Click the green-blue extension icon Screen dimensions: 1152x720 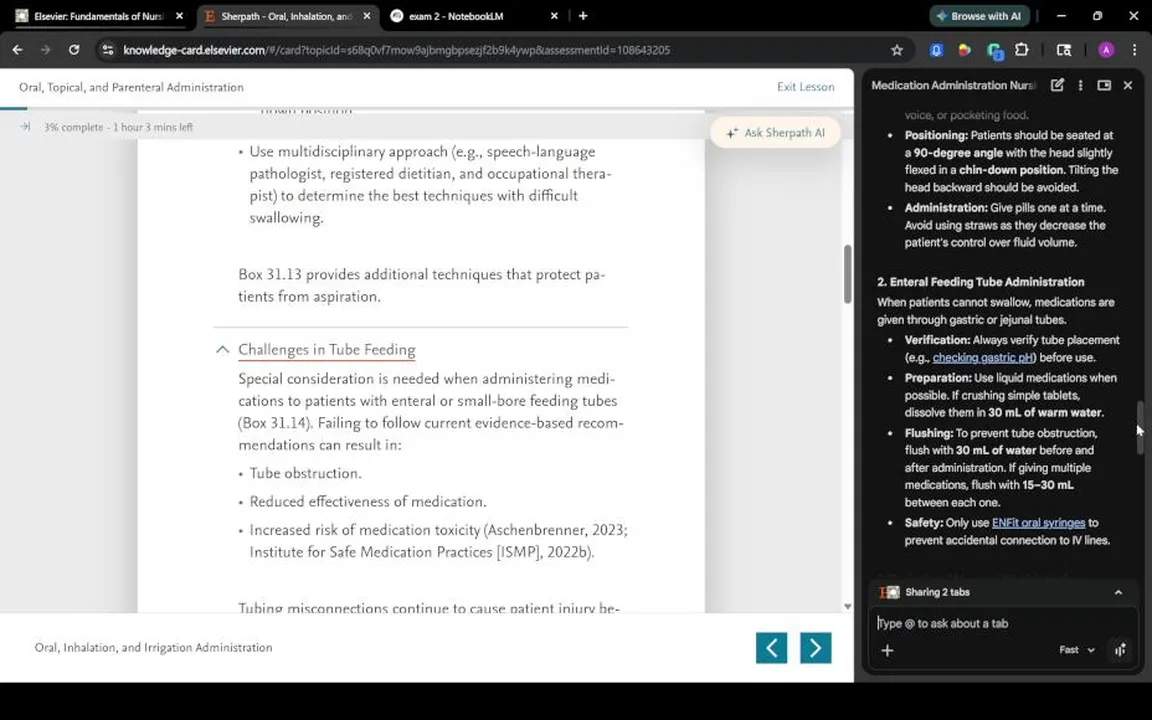995,51
